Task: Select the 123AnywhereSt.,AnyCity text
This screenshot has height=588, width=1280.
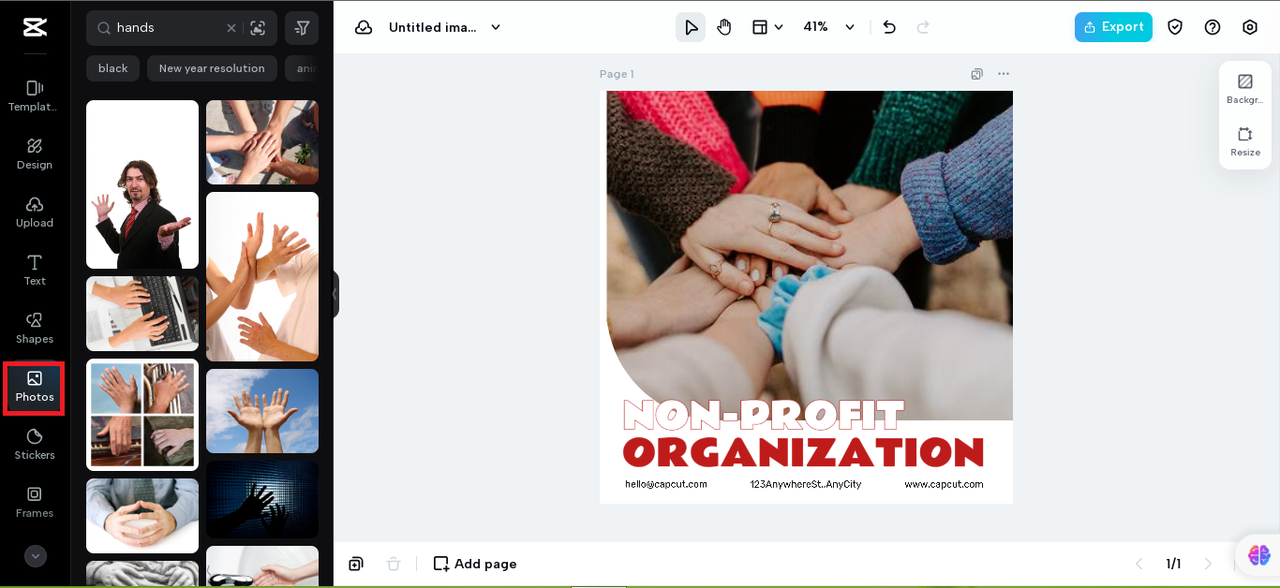Action: click(x=805, y=484)
